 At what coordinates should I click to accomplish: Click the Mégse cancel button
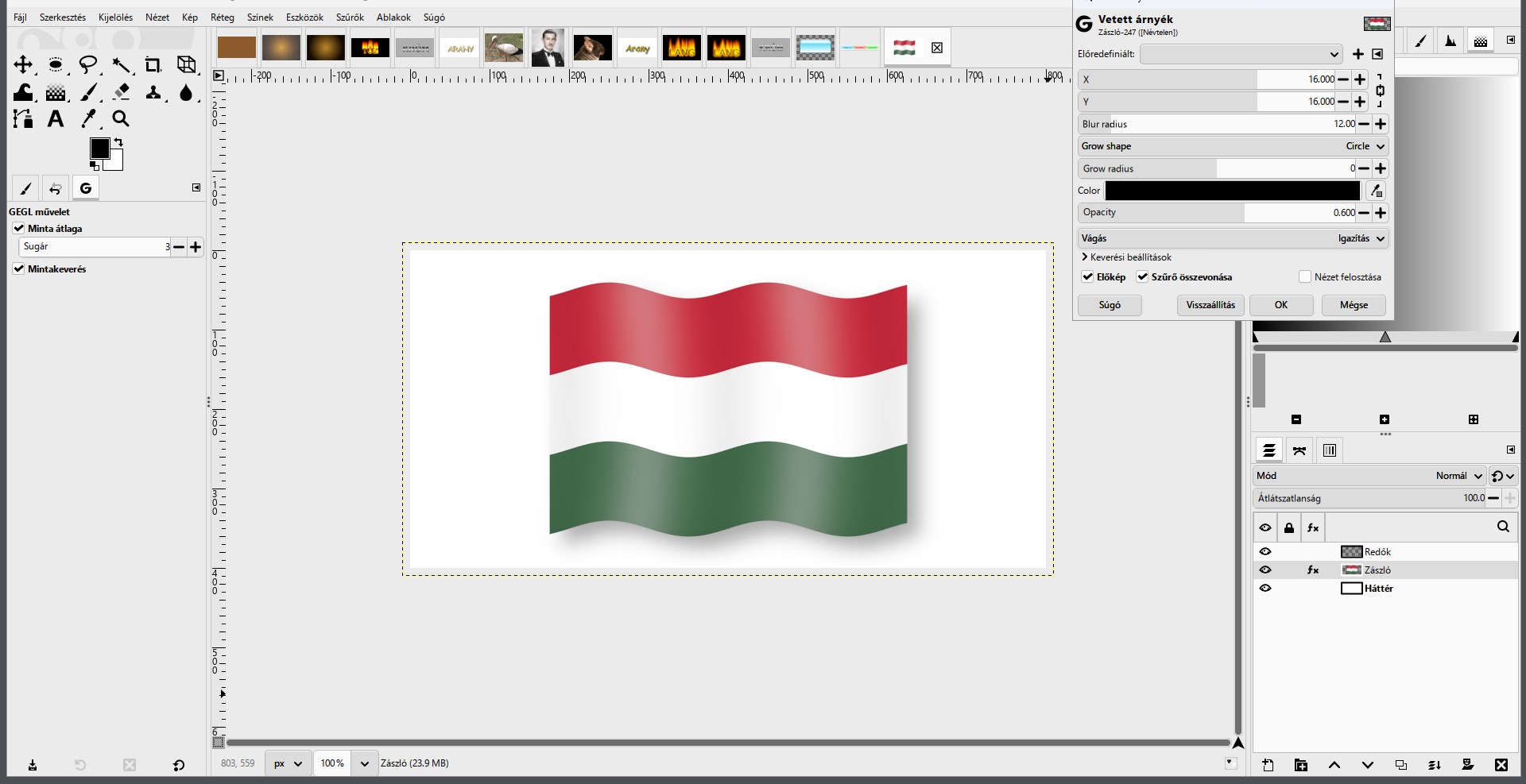pyautogui.click(x=1354, y=305)
